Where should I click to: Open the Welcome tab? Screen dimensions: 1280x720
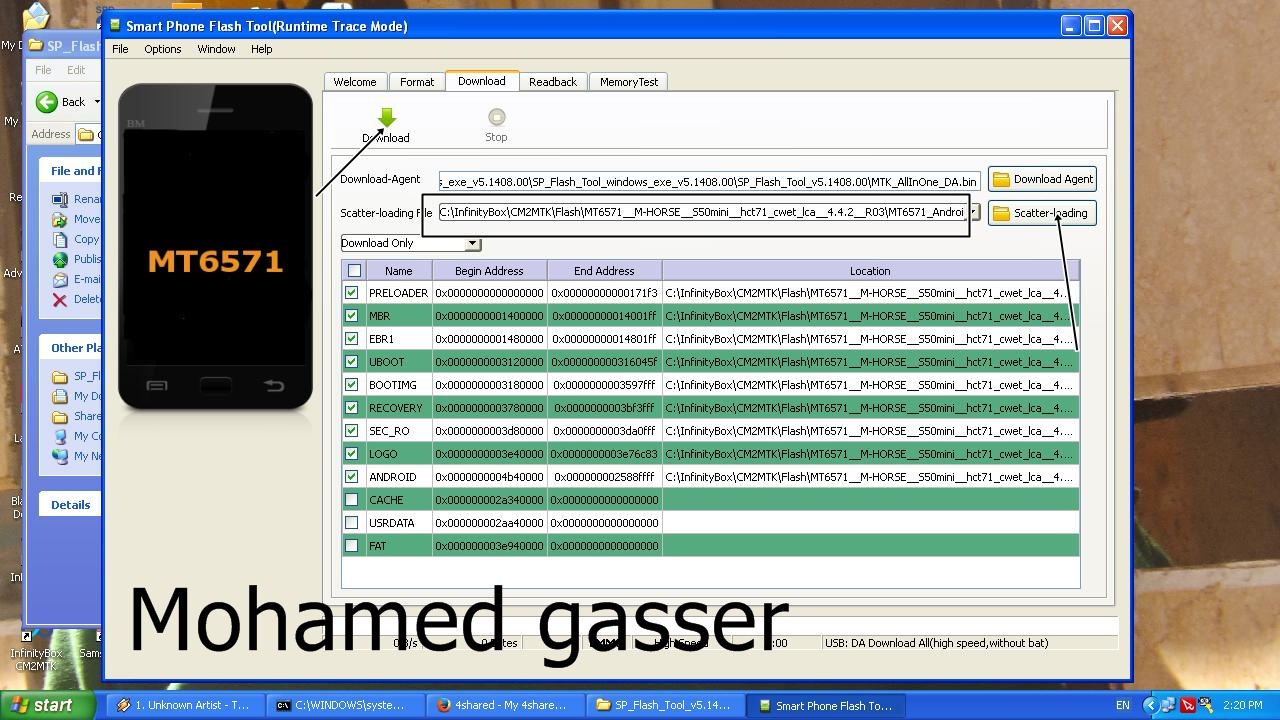click(355, 82)
